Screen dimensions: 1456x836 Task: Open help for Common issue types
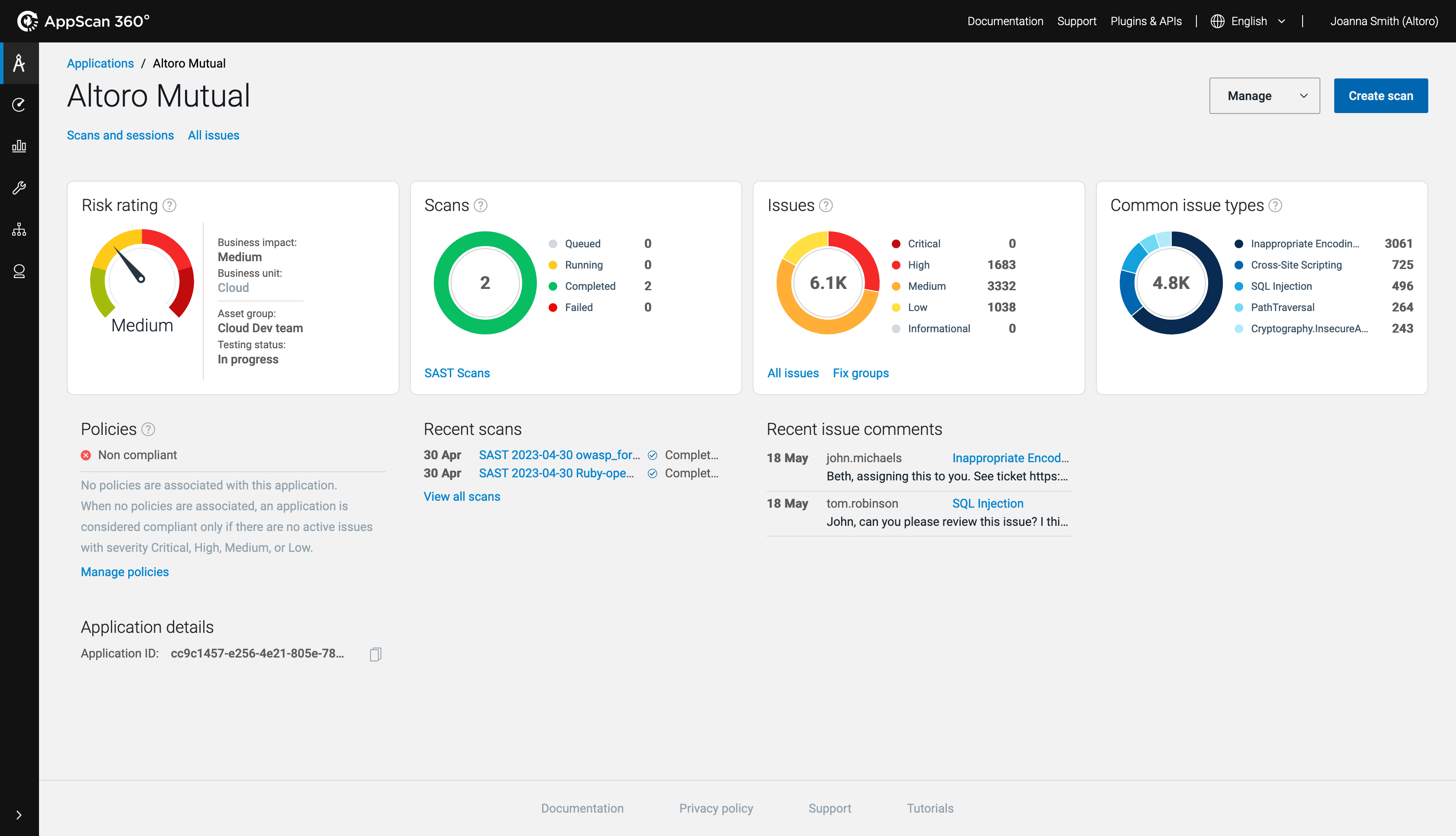1276,205
